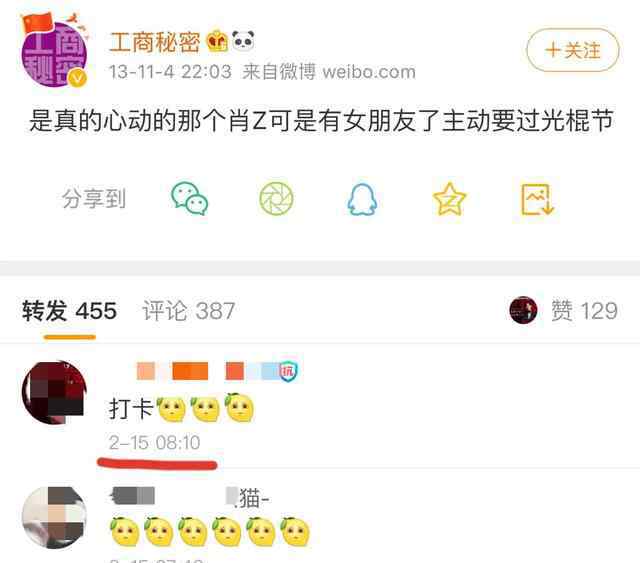
Task: Switch to 转发 455 tab
Action: pos(69,311)
